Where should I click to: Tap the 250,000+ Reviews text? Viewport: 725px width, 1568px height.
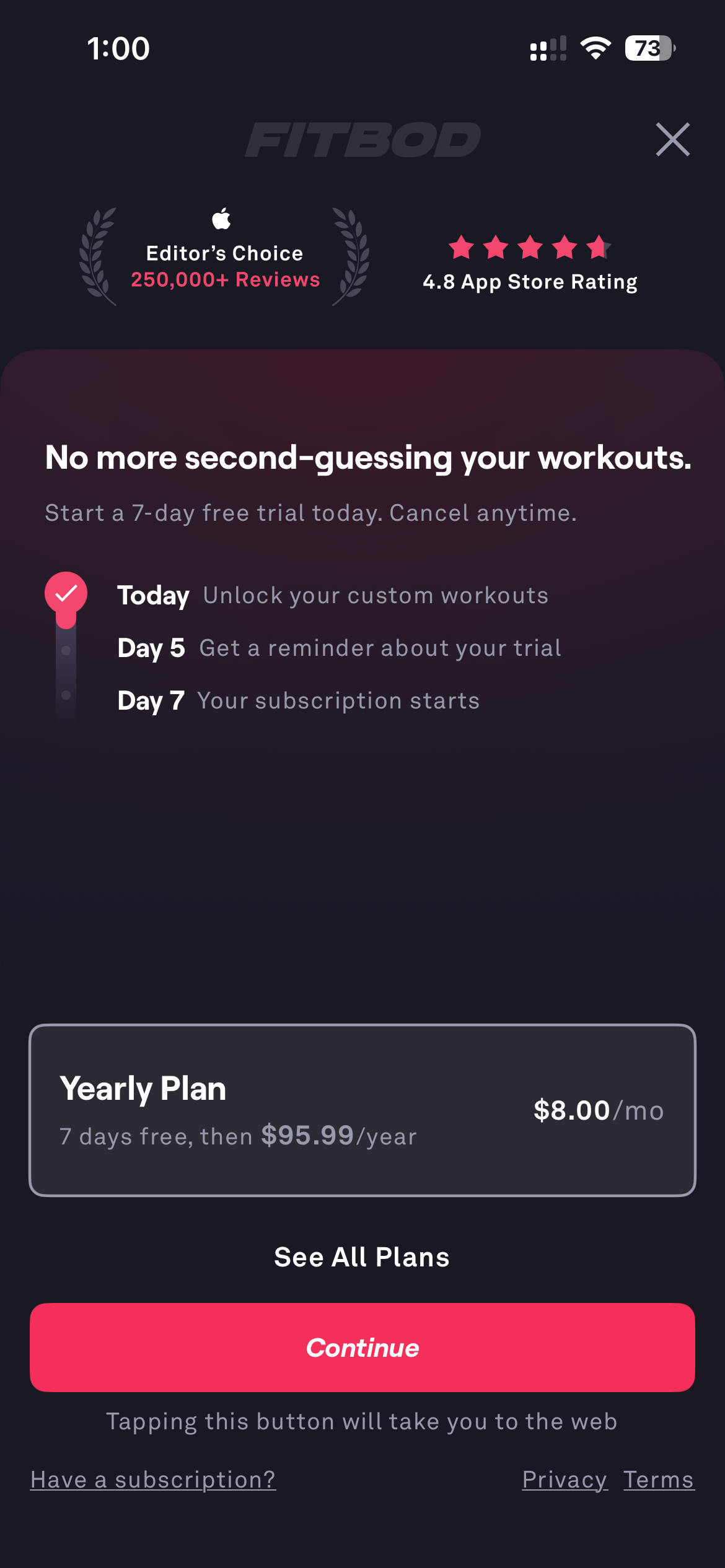pos(226,279)
